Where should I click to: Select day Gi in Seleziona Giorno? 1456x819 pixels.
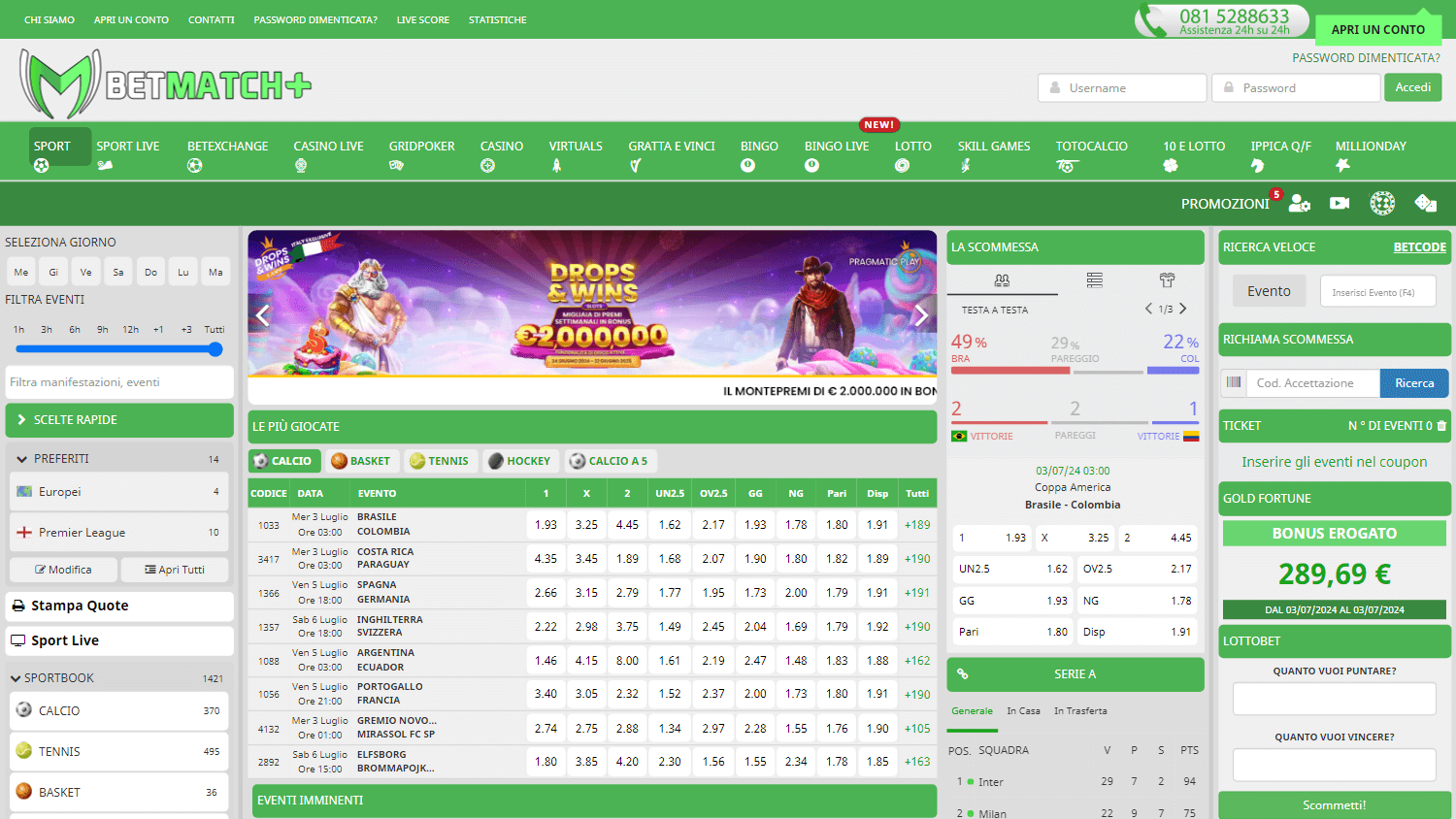(x=53, y=272)
